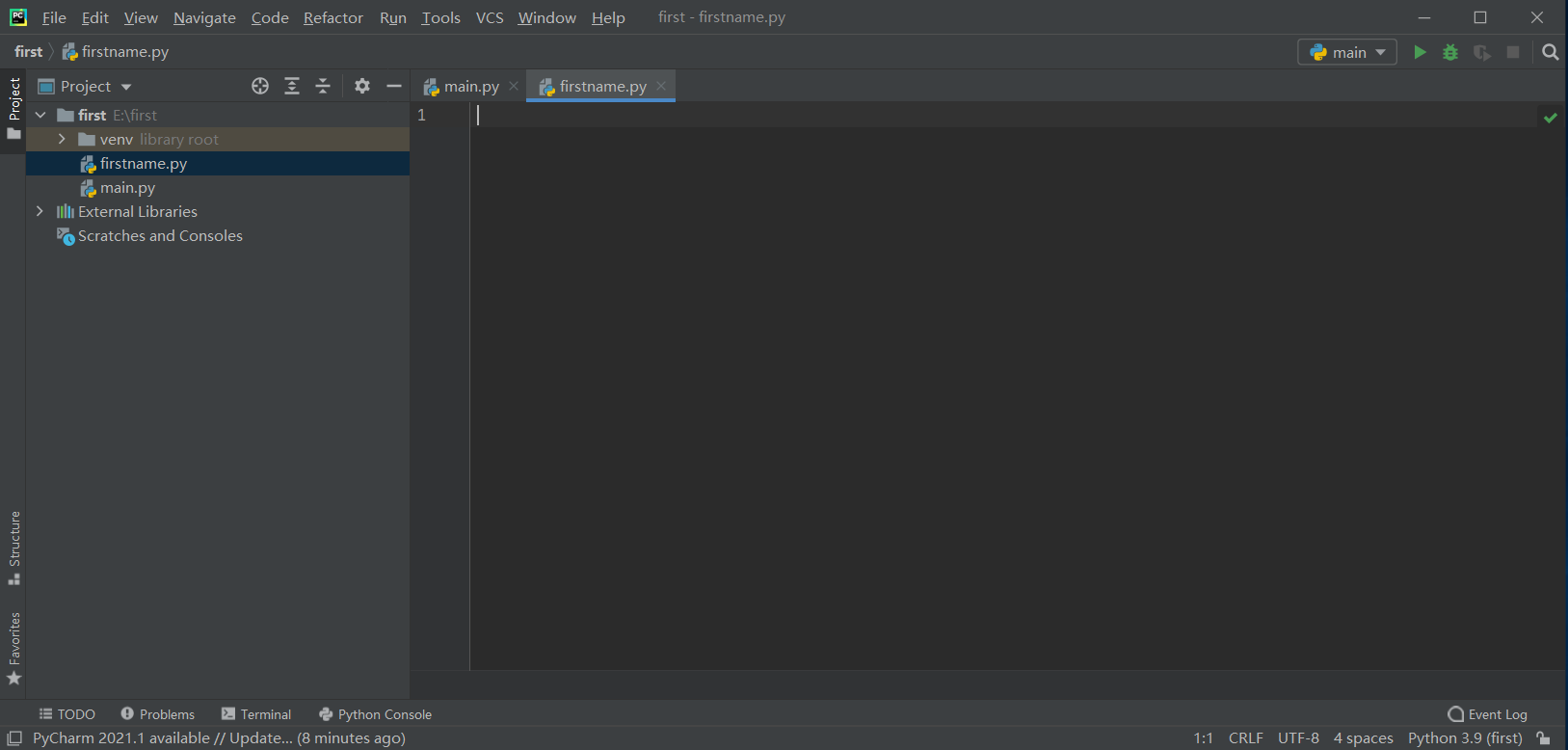Open UTF-8 file encoding selector
This screenshot has width=1568, height=750.
click(1298, 738)
